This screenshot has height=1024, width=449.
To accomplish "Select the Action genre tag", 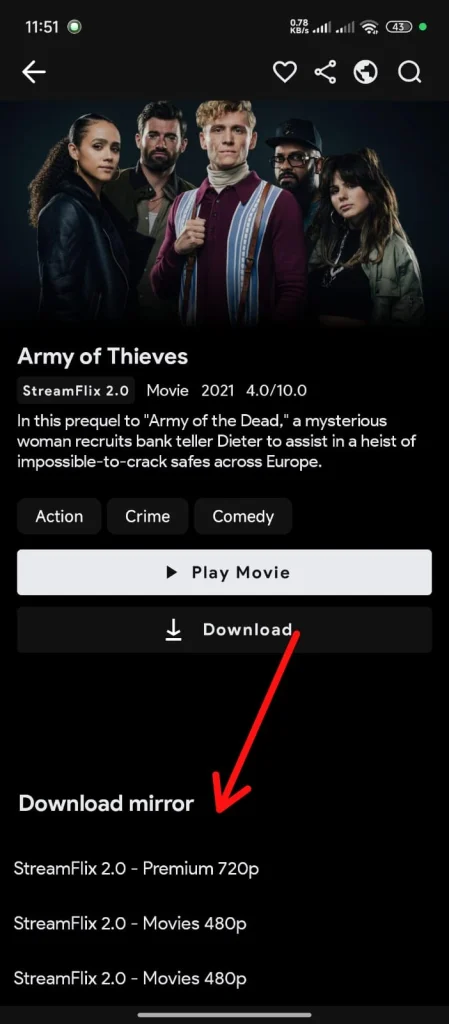I will coord(59,517).
